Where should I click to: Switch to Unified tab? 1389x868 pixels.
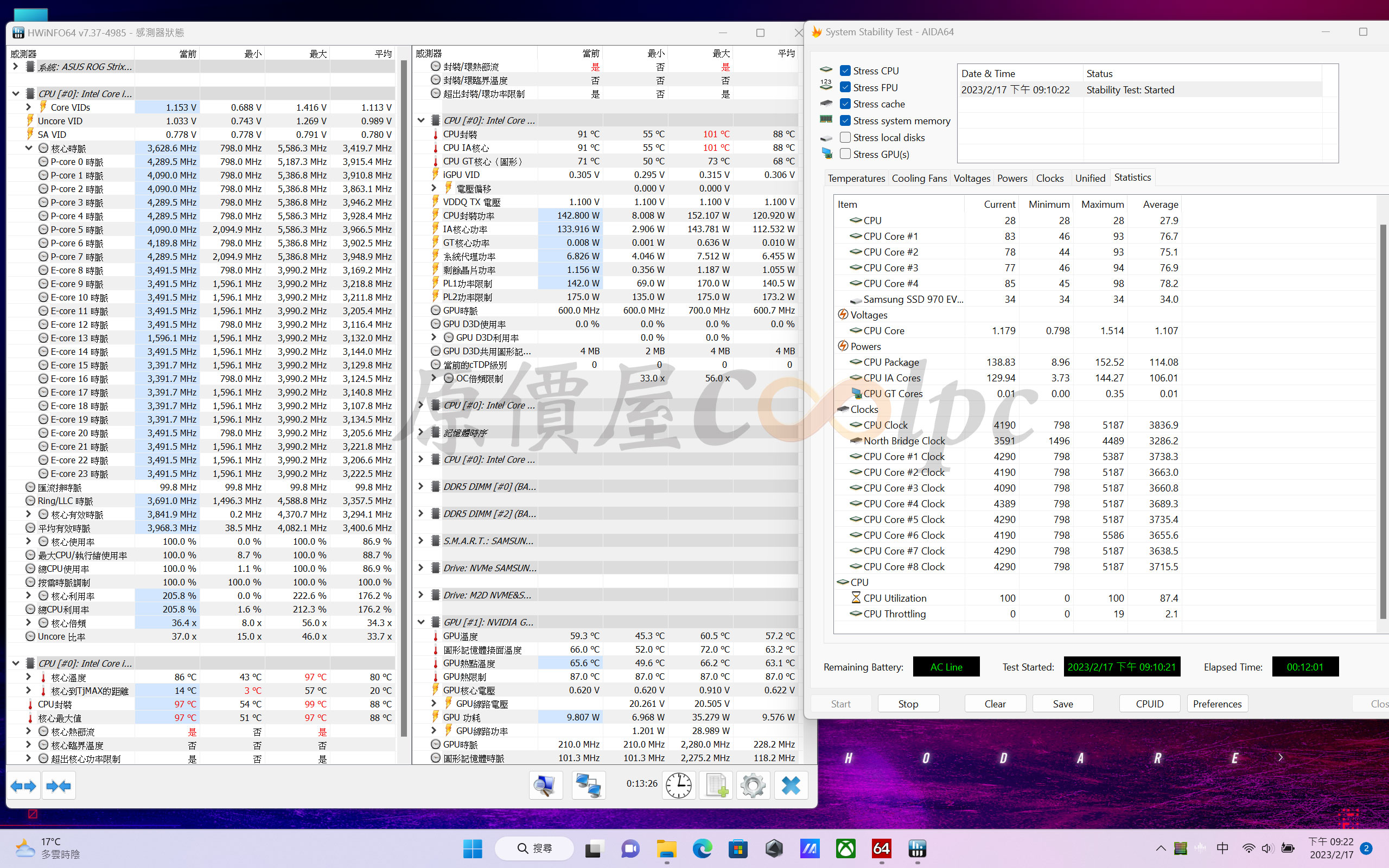(1090, 178)
